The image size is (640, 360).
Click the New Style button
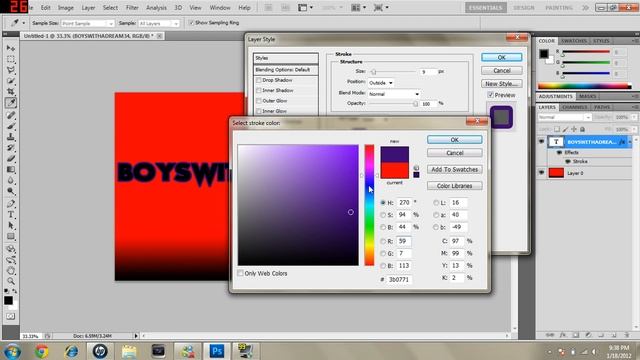pyautogui.click(x=502, y=83)
